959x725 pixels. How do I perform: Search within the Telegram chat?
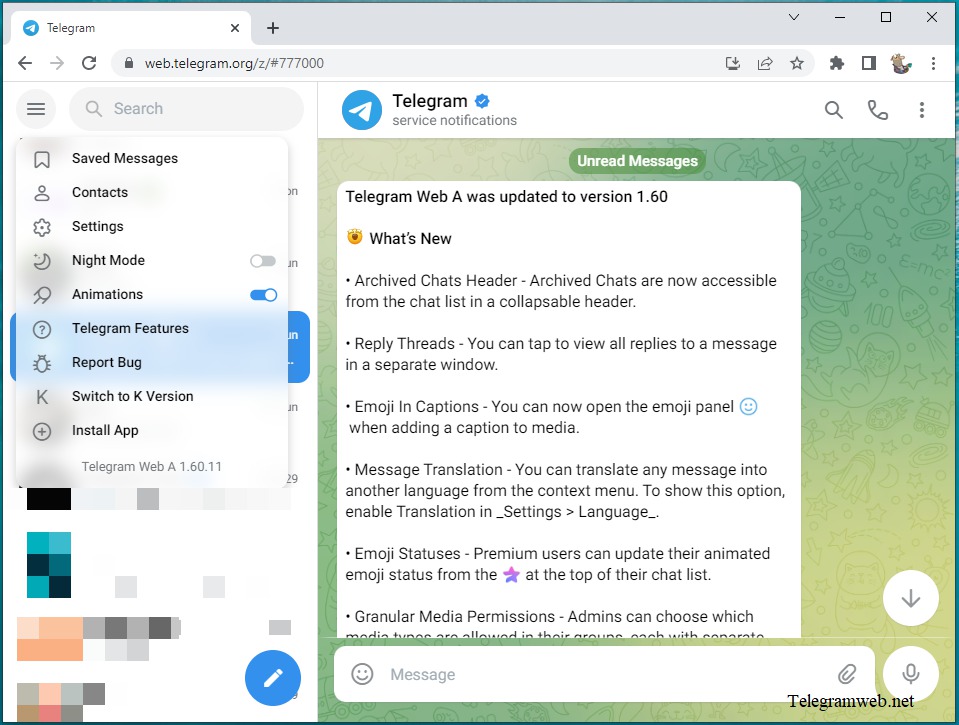point(833,110)
